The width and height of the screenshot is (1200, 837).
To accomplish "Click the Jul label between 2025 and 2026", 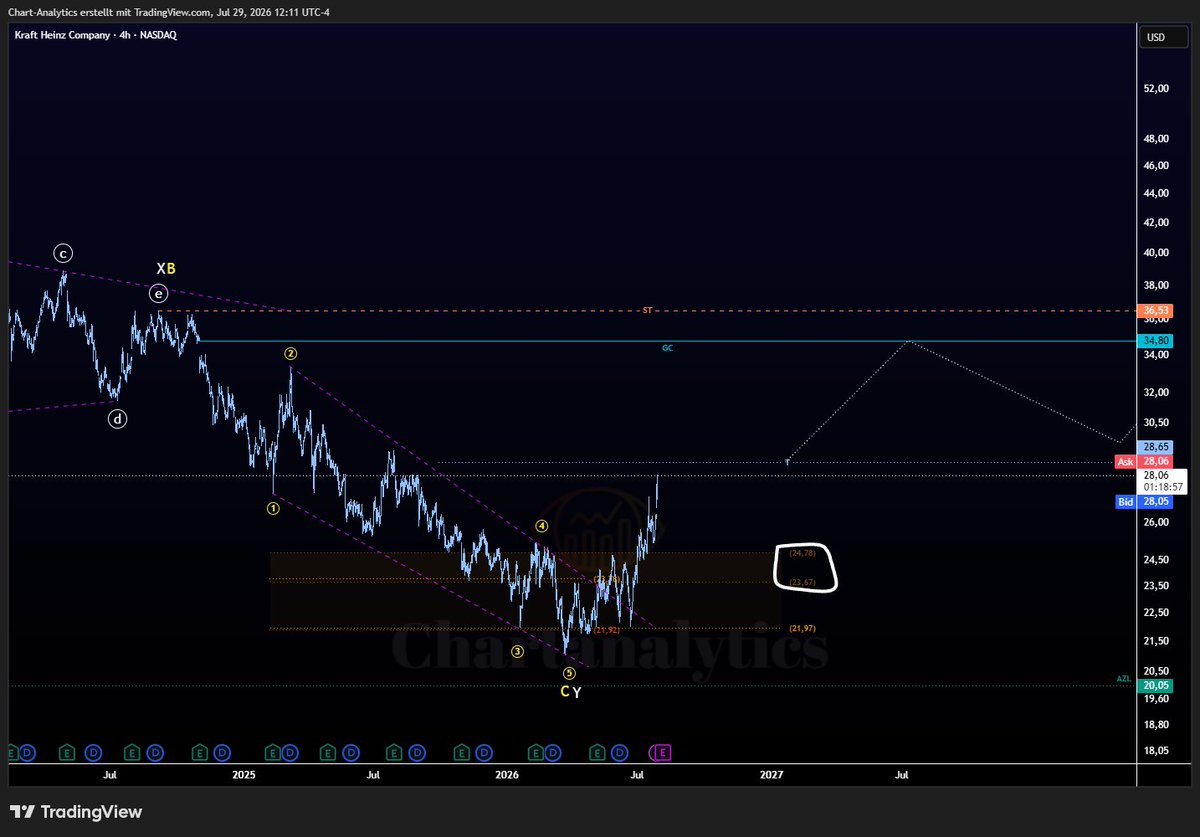I will pos(373,774).
